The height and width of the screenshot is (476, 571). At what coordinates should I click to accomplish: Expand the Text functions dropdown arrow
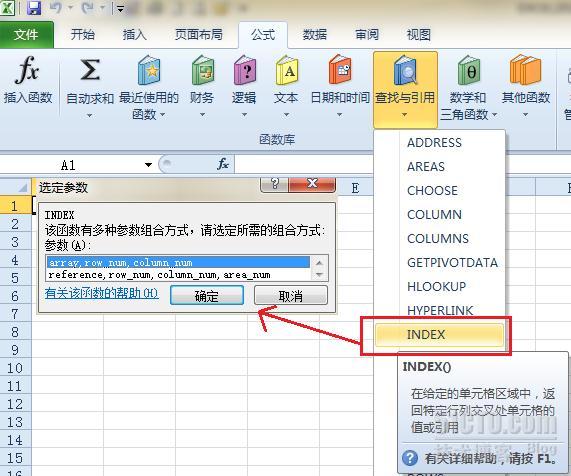(x=287, y=115)
